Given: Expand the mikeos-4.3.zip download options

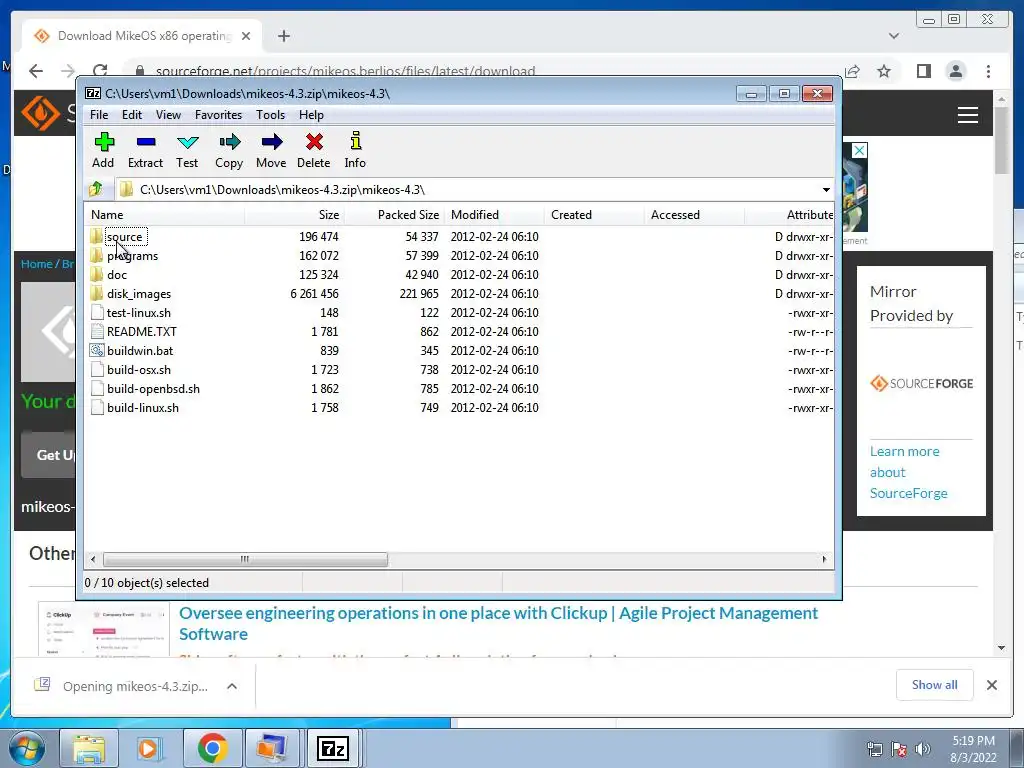Looking at the screenshot, I should [232, 686].
